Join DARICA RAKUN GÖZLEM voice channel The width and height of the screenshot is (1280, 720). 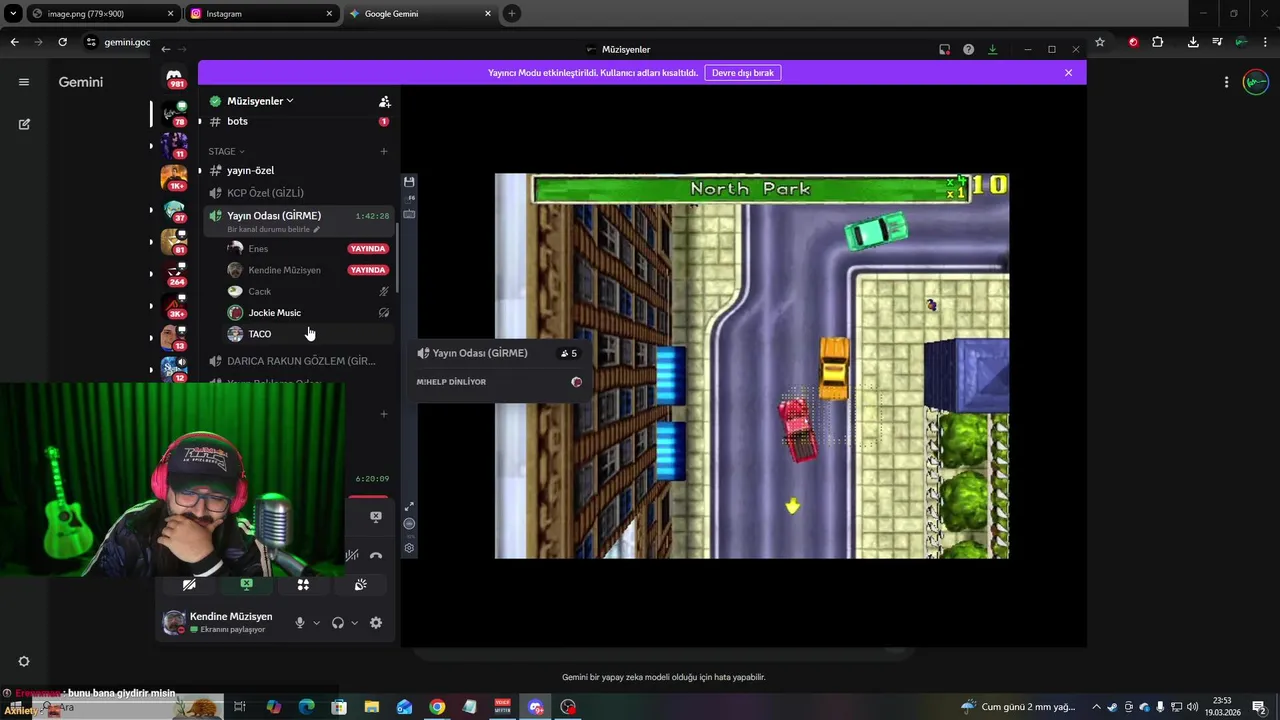point(296,361)
